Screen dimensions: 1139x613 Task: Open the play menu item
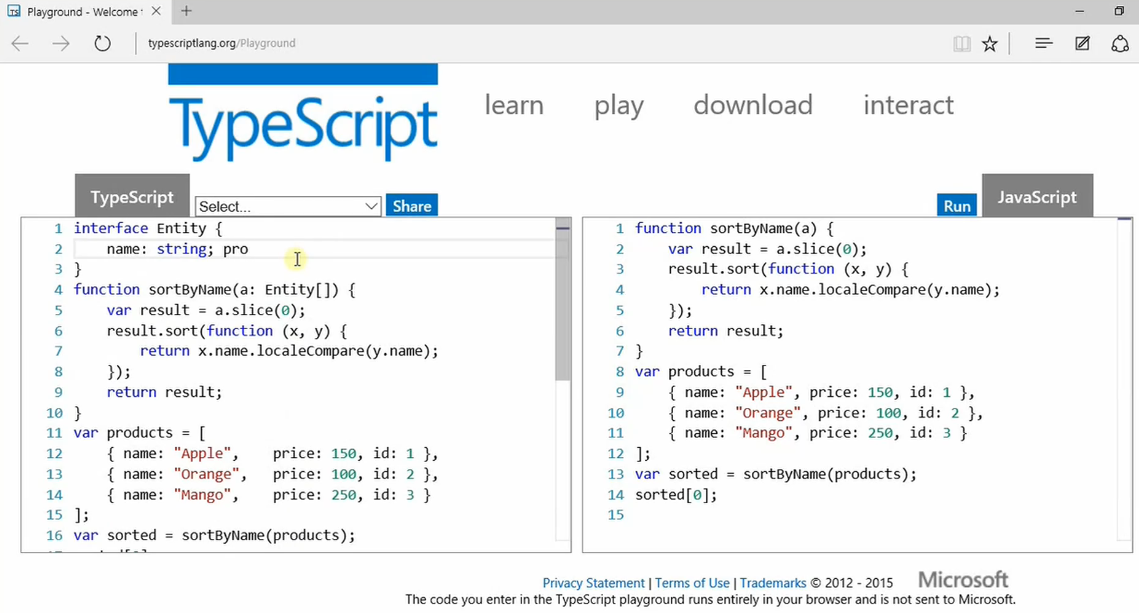[x=619, y=106]
